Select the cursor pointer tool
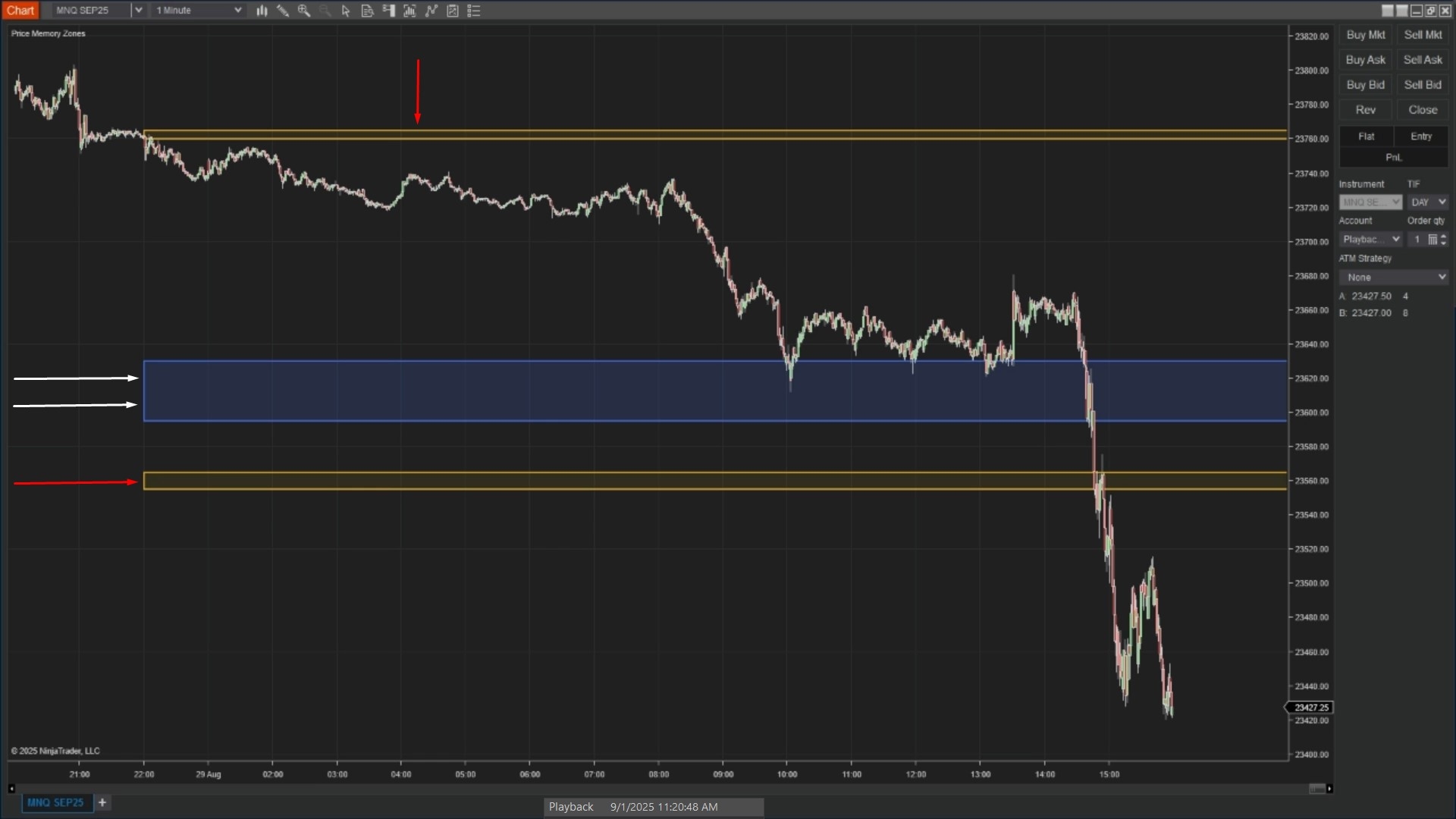 pyautogui.click(x=346, y=11)
